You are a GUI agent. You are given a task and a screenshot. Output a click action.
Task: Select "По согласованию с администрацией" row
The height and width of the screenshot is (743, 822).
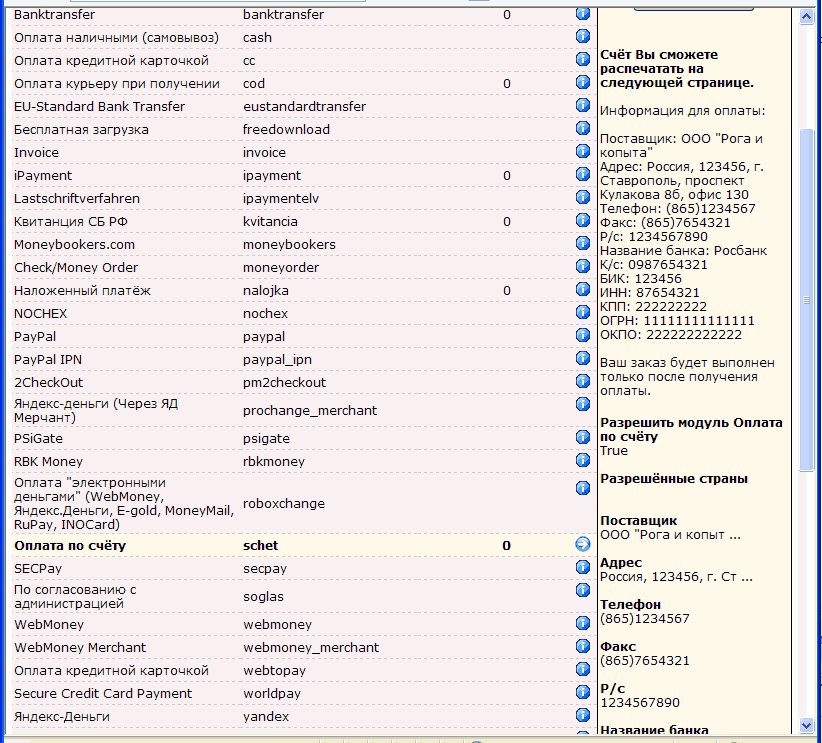click(x=304, y=597)
